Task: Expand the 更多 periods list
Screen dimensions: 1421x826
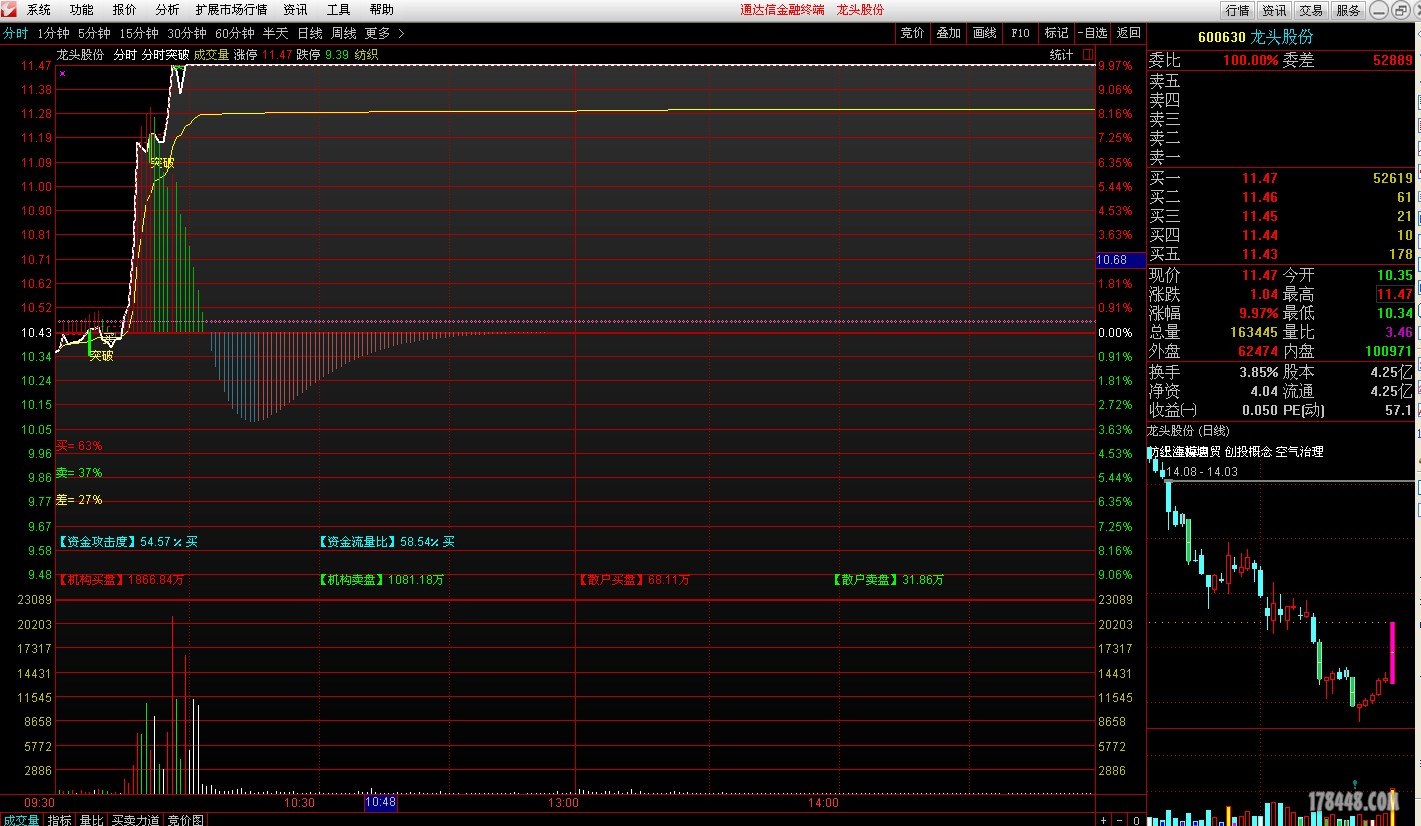Action: 384,33
